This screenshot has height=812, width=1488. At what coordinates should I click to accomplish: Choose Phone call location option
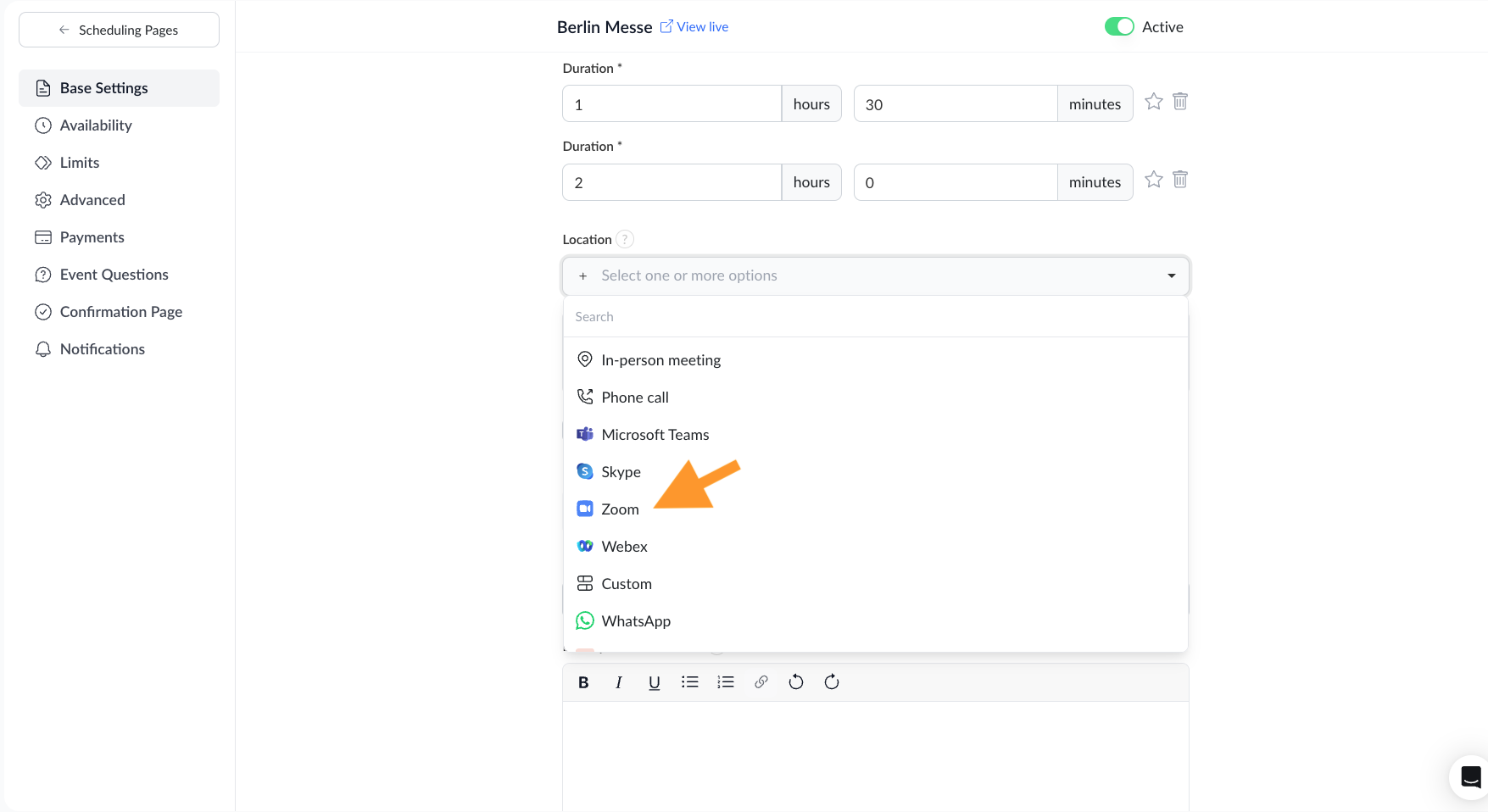875,398
